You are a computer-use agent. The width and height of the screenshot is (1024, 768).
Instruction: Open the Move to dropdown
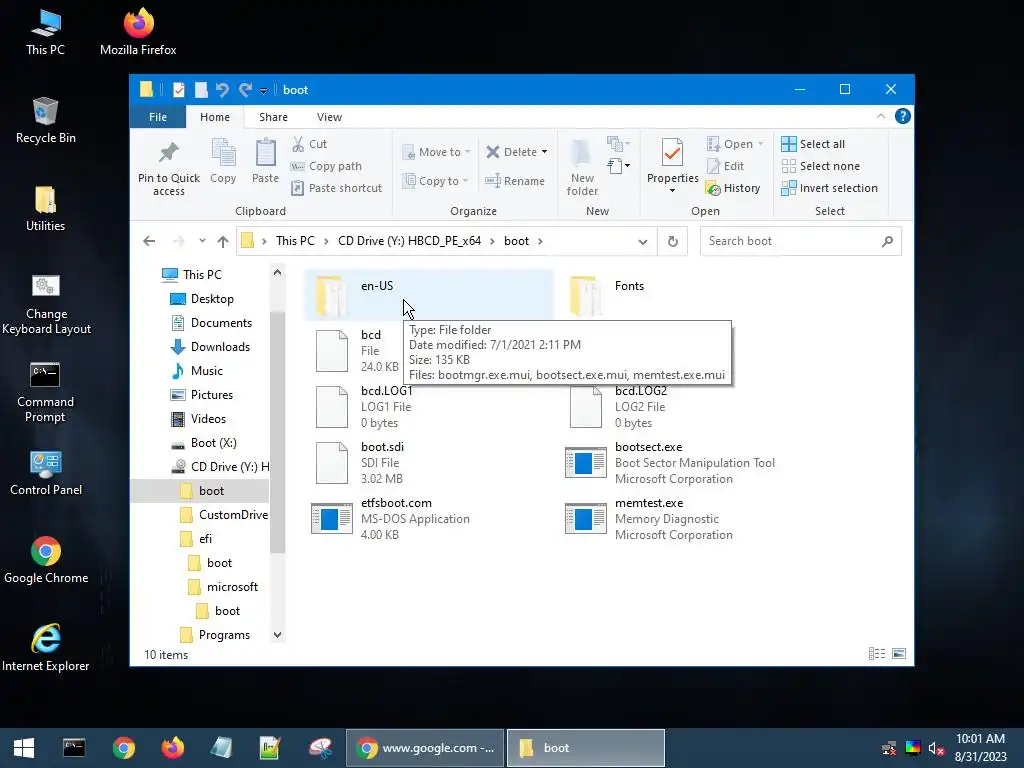pos(436,152)
